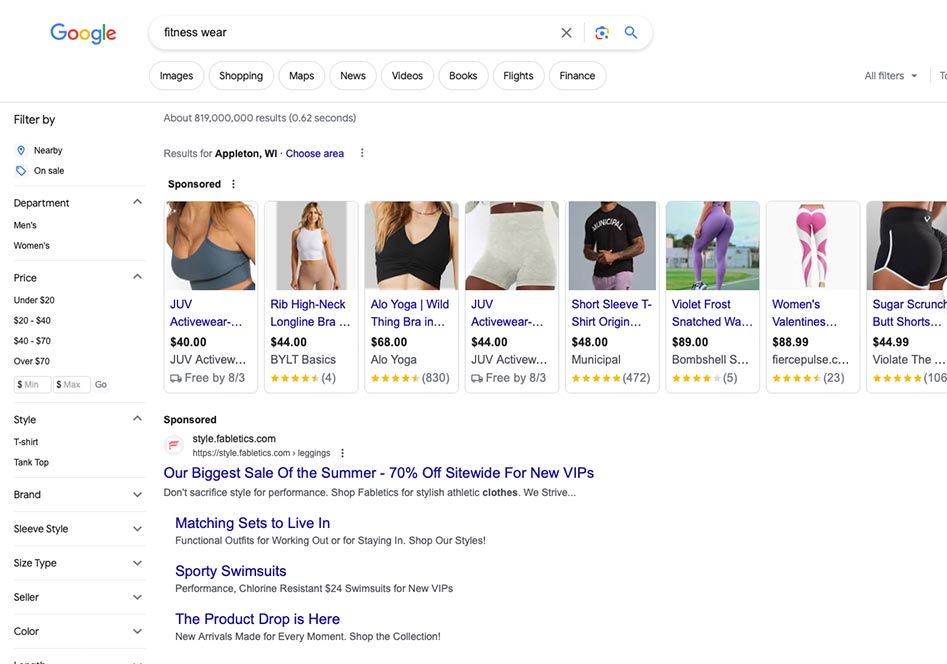The height and width of the screenshot is (664, 947).
Task: Filter price $20 - $40
Action: point(32,321)
